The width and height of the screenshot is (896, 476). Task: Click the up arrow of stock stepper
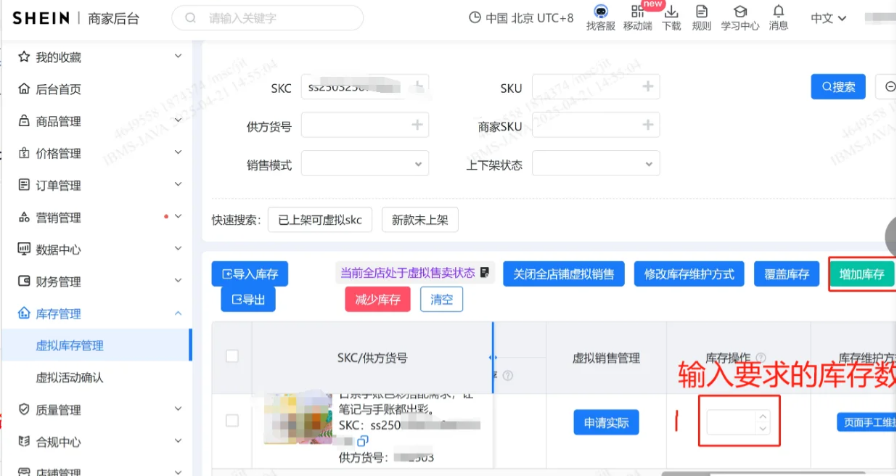pyautogui.click(x=763, y=417)
